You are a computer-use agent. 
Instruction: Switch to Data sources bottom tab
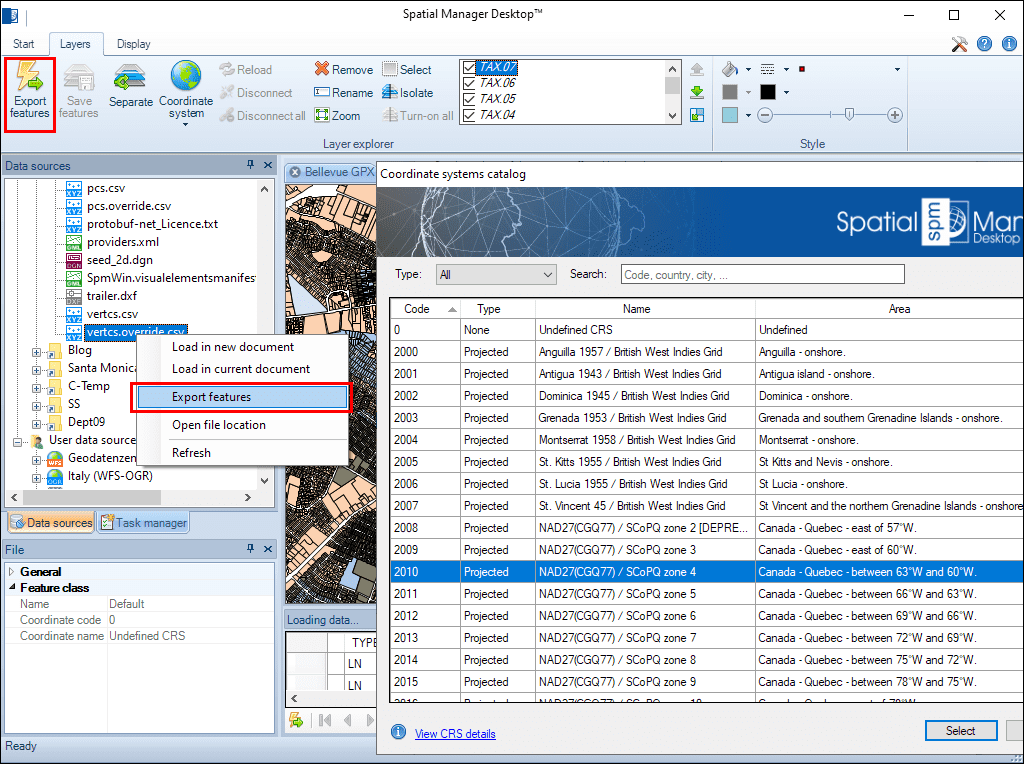coord(51,522)
